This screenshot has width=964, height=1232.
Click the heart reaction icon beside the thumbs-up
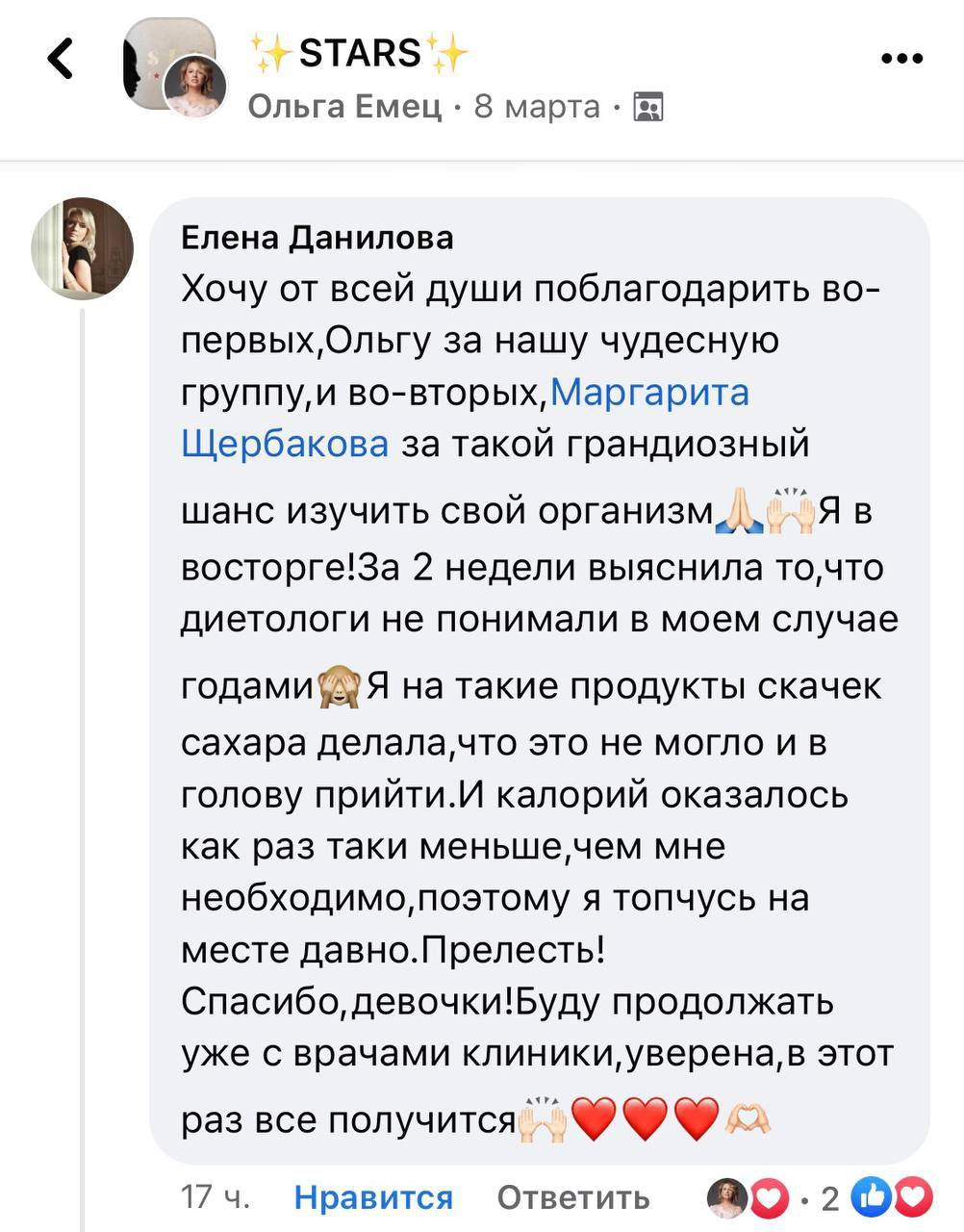914,1197
